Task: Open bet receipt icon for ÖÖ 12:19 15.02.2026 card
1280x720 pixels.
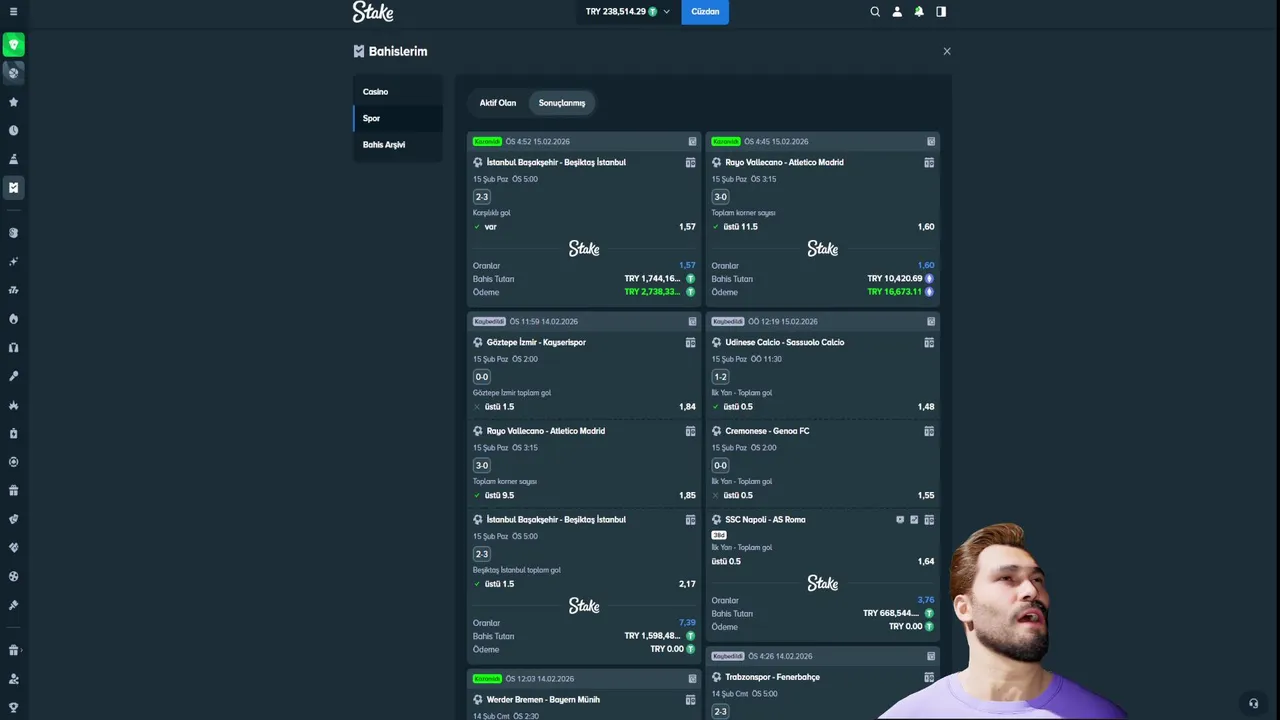Action: (931, 321)
